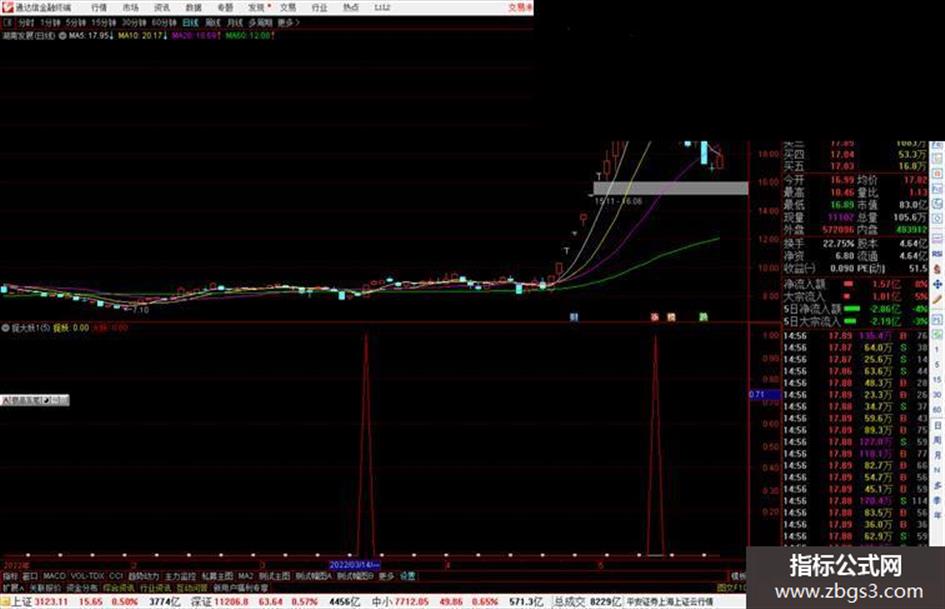This screenshot has height=609, width=945.
Task: Click the 上证 index value in status bar
Action: pyautogui.click(x=52, y=602)
